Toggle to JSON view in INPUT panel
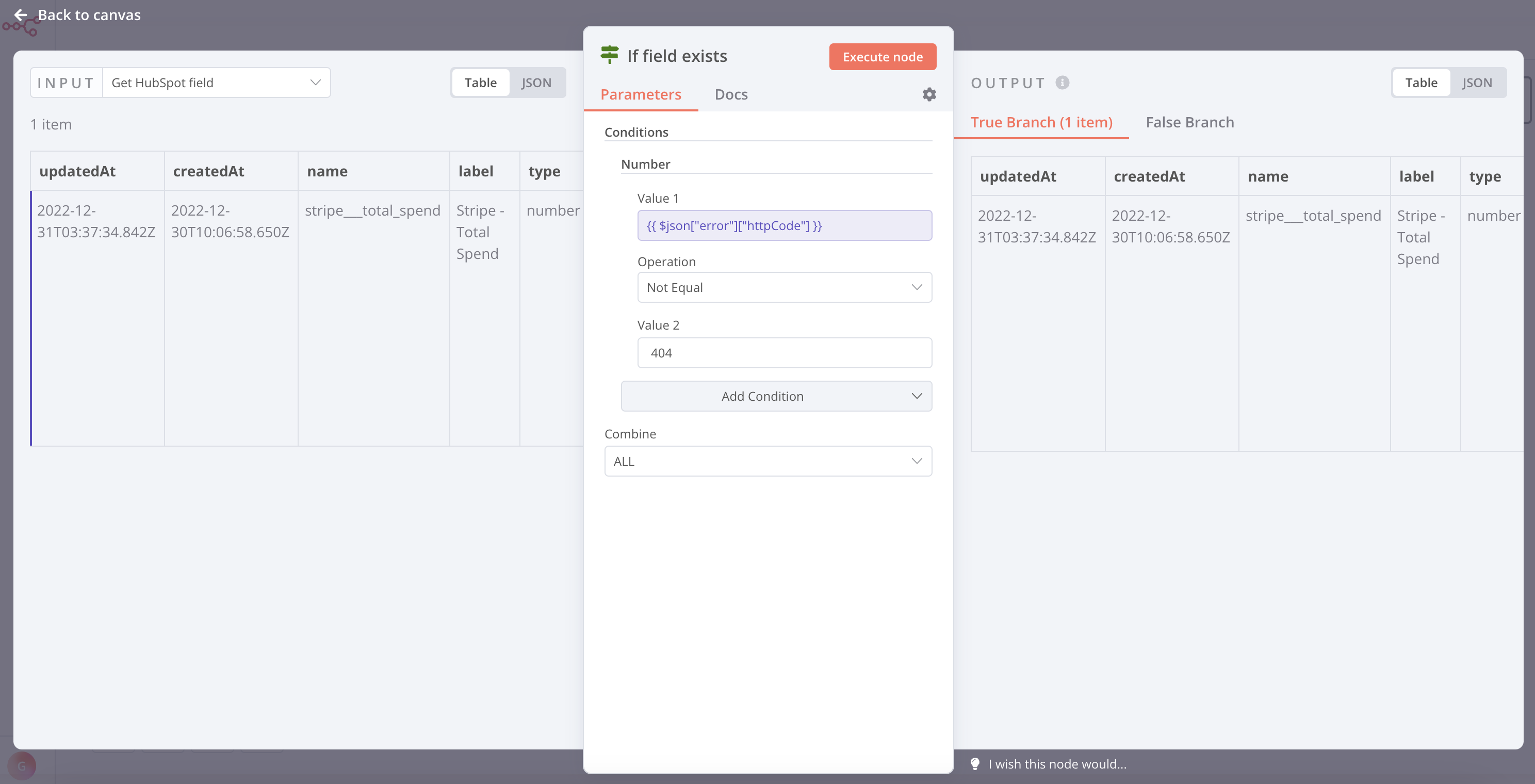The image size is (1535, 784). click(x=536, y=82)
